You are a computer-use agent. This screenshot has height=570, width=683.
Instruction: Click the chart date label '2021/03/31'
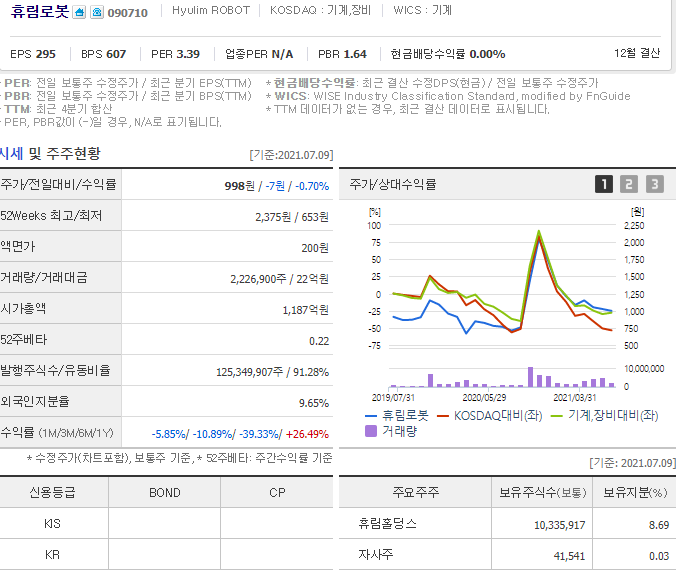point(575,398)
